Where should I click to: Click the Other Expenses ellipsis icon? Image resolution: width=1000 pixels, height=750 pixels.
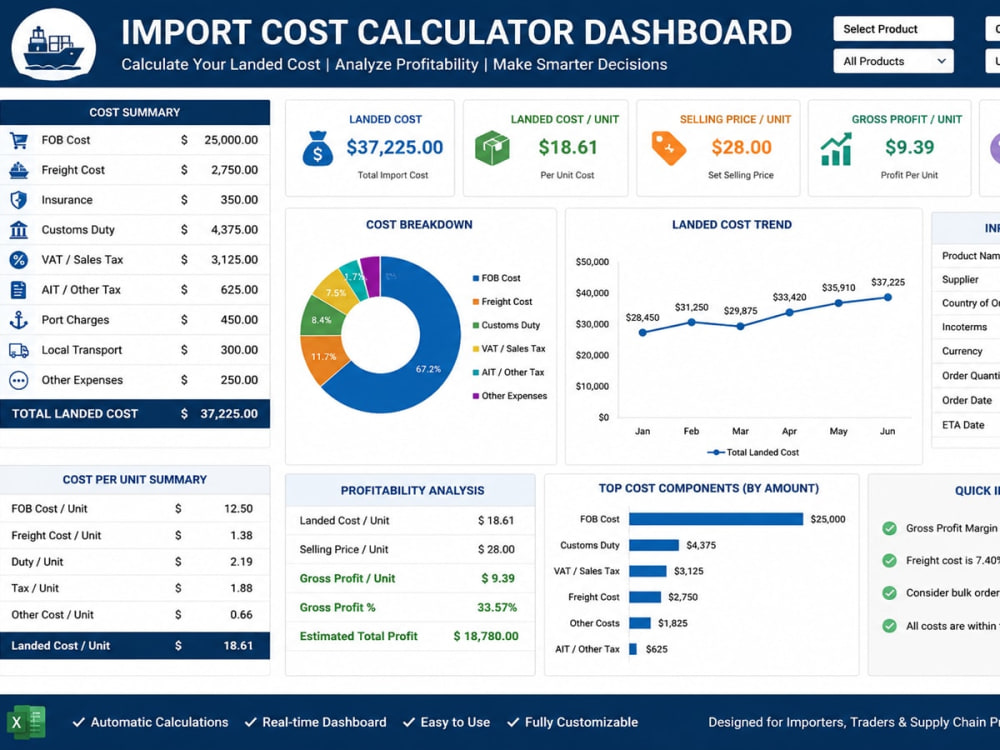pos(18,380)
